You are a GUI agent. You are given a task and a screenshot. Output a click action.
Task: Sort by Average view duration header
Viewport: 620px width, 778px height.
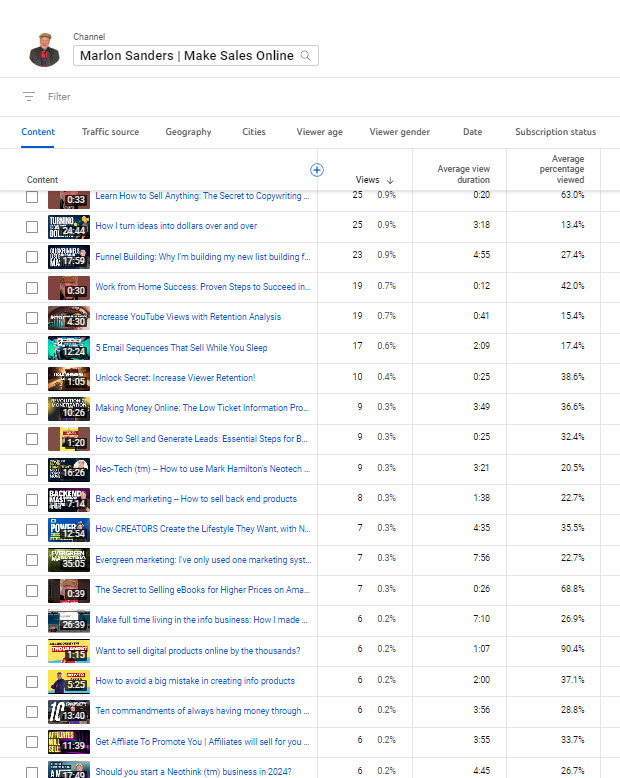463,174
